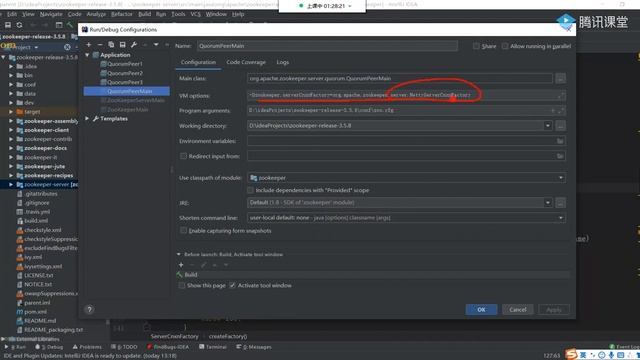Select QuorumPeer2 configuration
The image size is (640, 360).
click(125, 73)
